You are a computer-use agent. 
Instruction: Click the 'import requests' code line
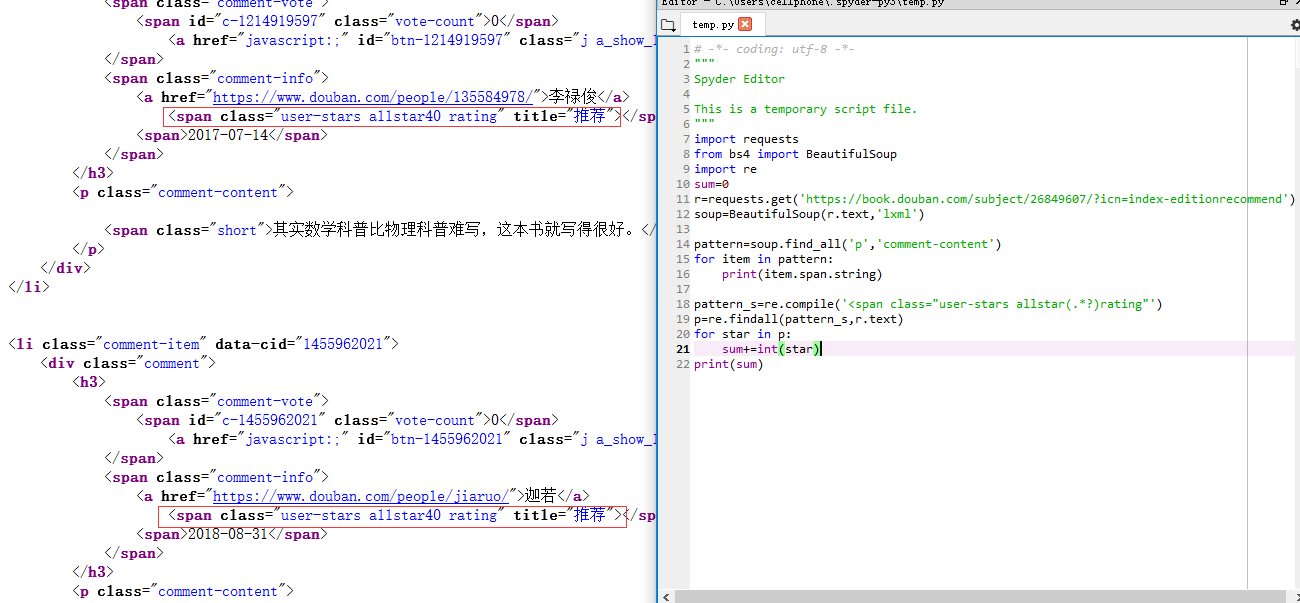746,139
